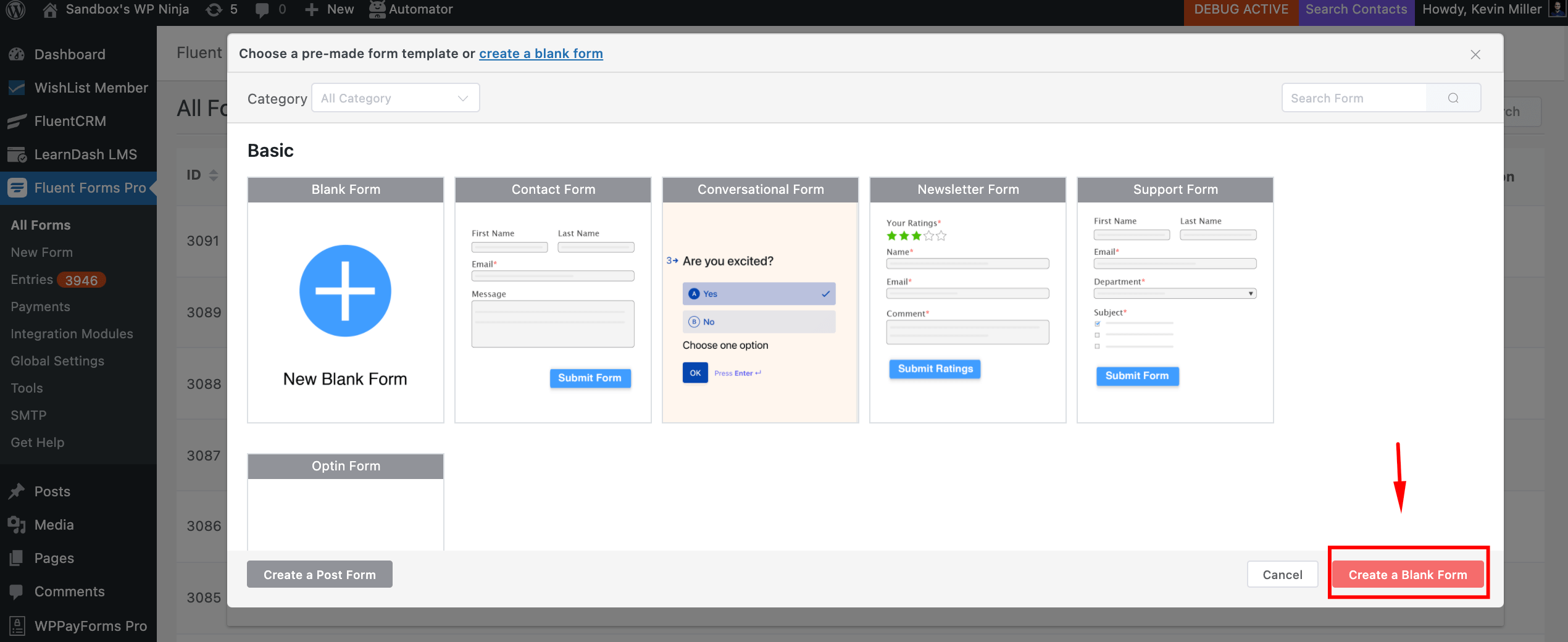This screenshot has width=1568, height=642.
Task: Select the Support Form template
Action: pyautogui.click(x=1175, y=300)
